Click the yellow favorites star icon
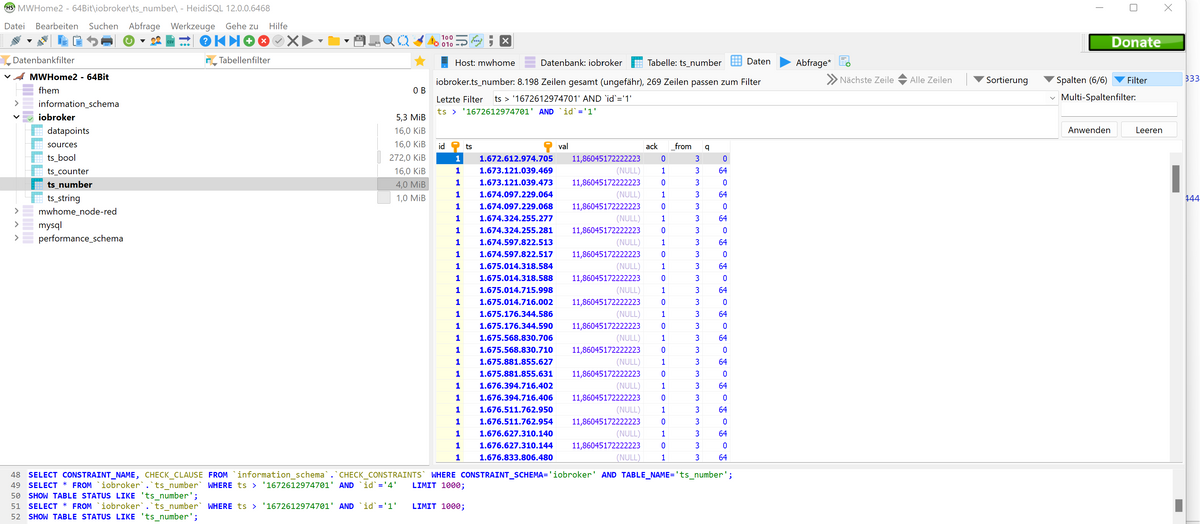1200x524 pixels. pyautogui.click(x=421, y=61)
